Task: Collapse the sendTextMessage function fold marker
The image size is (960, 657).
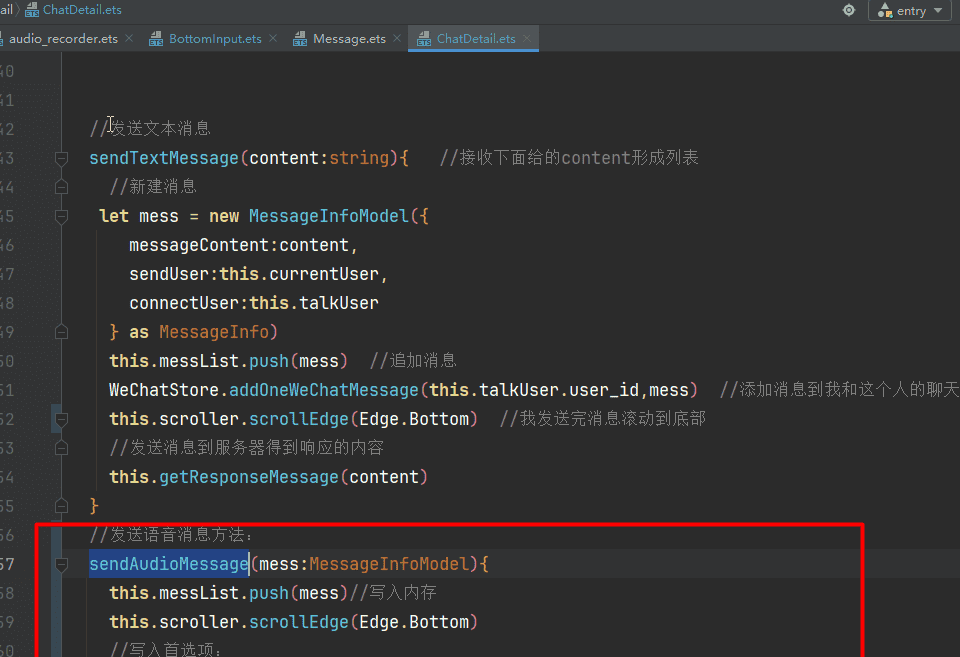Action: point(61,158)
